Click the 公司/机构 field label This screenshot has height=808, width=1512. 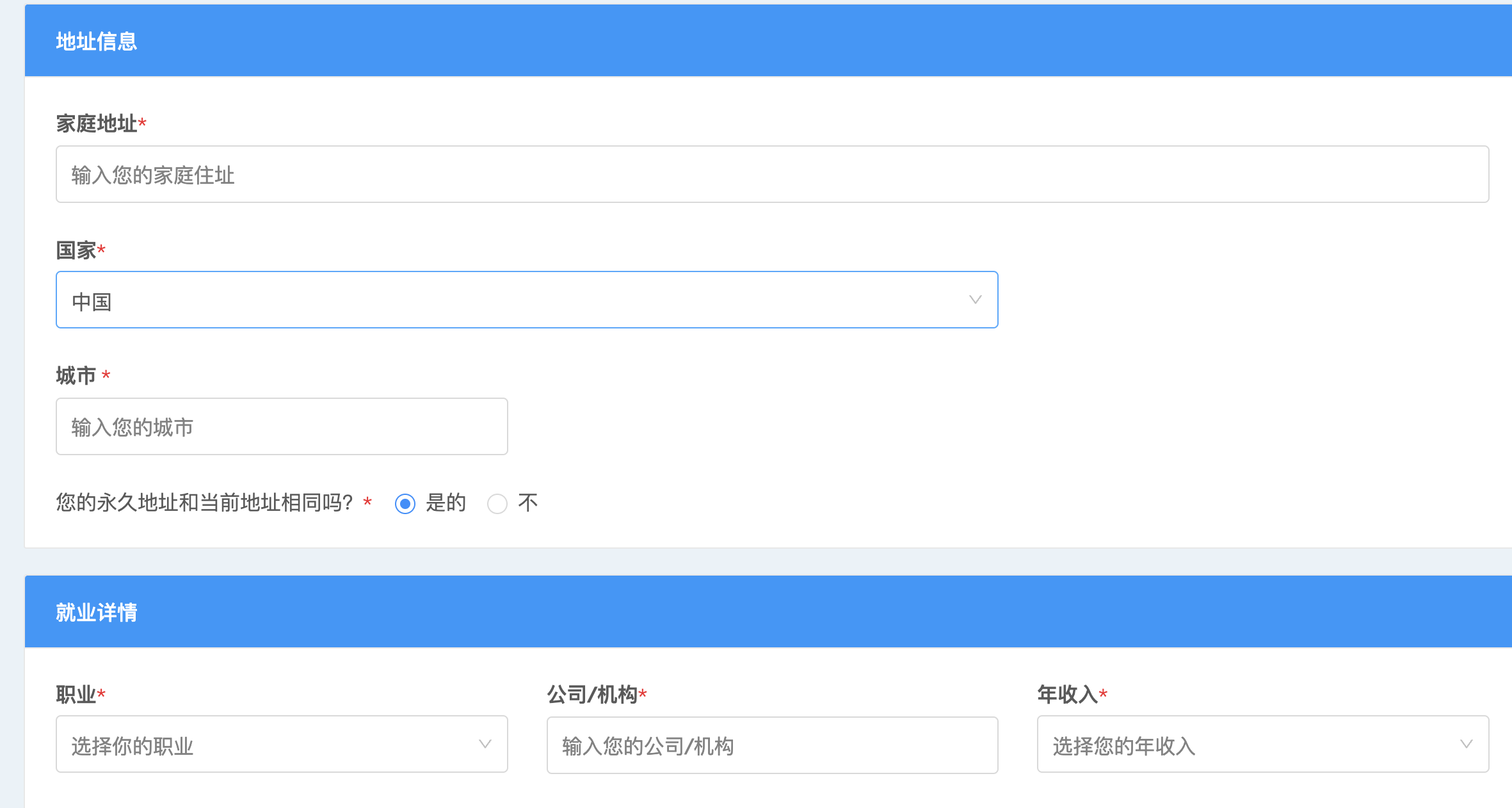click(x=592, y=695)
